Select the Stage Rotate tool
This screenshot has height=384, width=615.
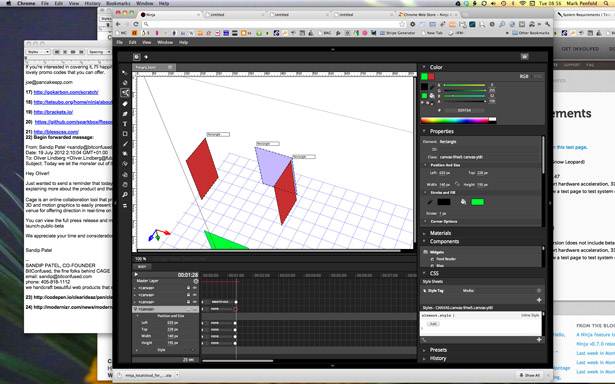tap(125, 175)
